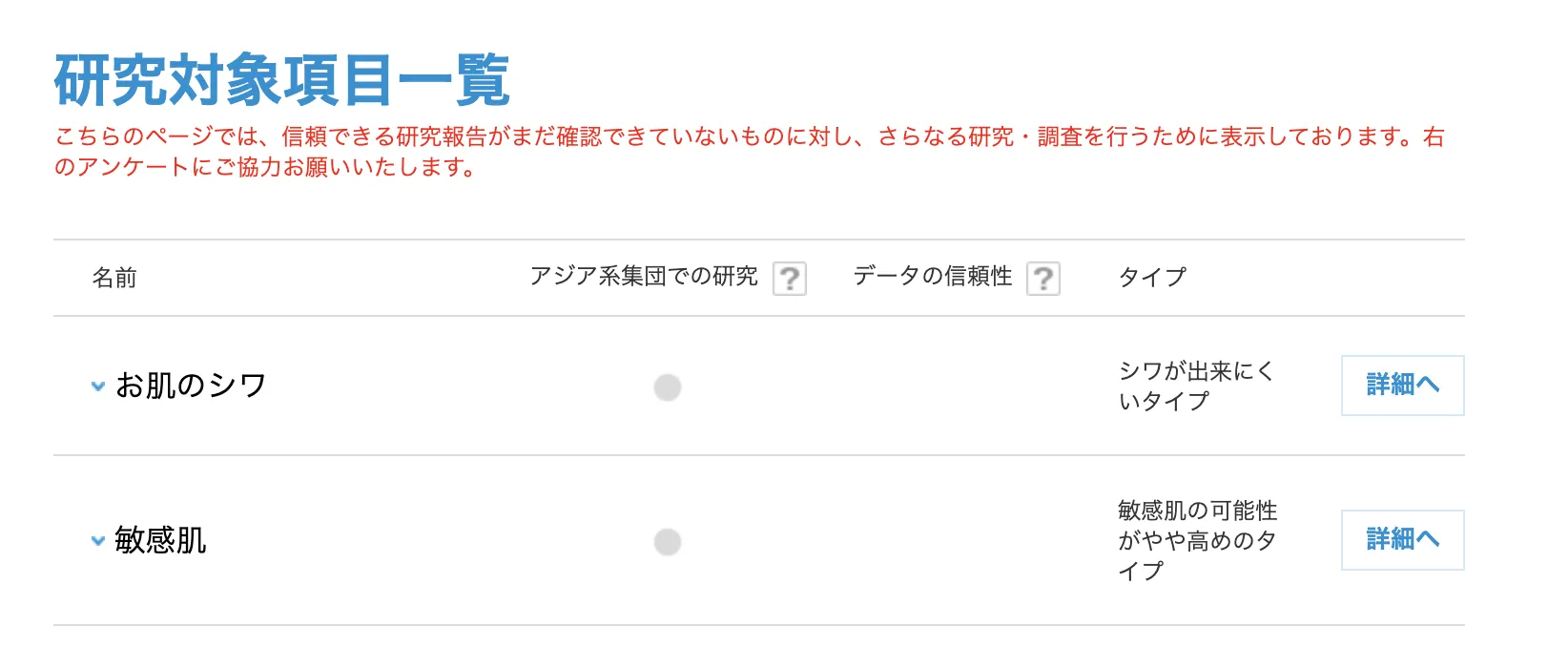Open 詳細へ for お肌のシワ
Viewport: 1568px width, 668px height.
point(1400,386)
